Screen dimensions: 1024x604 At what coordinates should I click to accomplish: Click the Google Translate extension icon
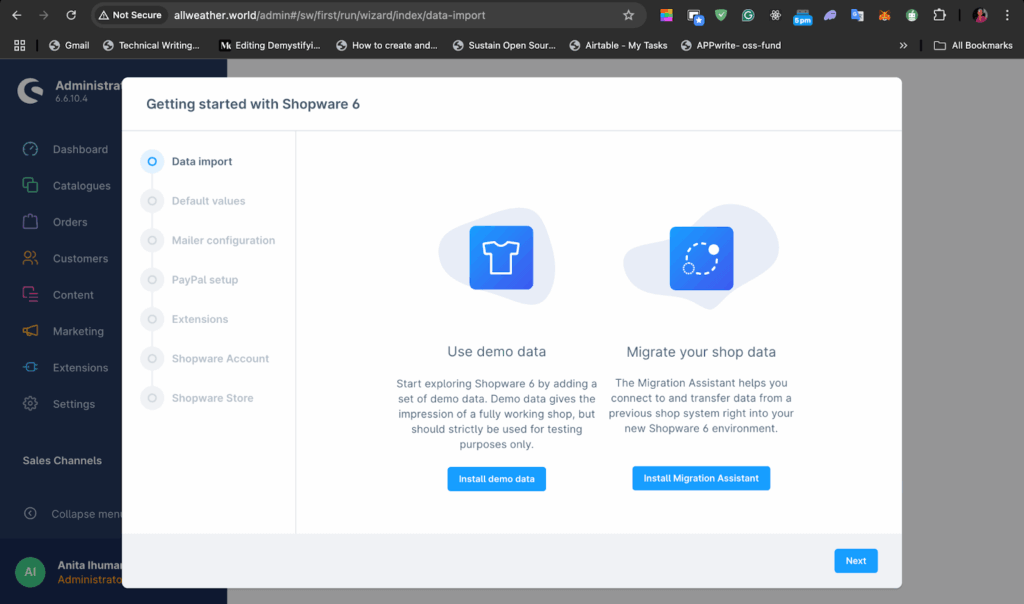click(x=857, y=15)
